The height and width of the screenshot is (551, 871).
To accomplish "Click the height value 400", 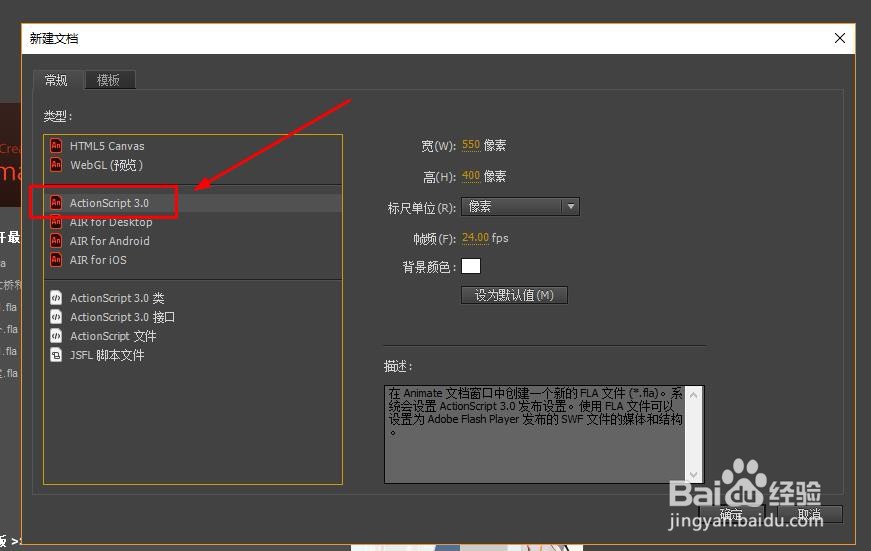I will [470, 176].
